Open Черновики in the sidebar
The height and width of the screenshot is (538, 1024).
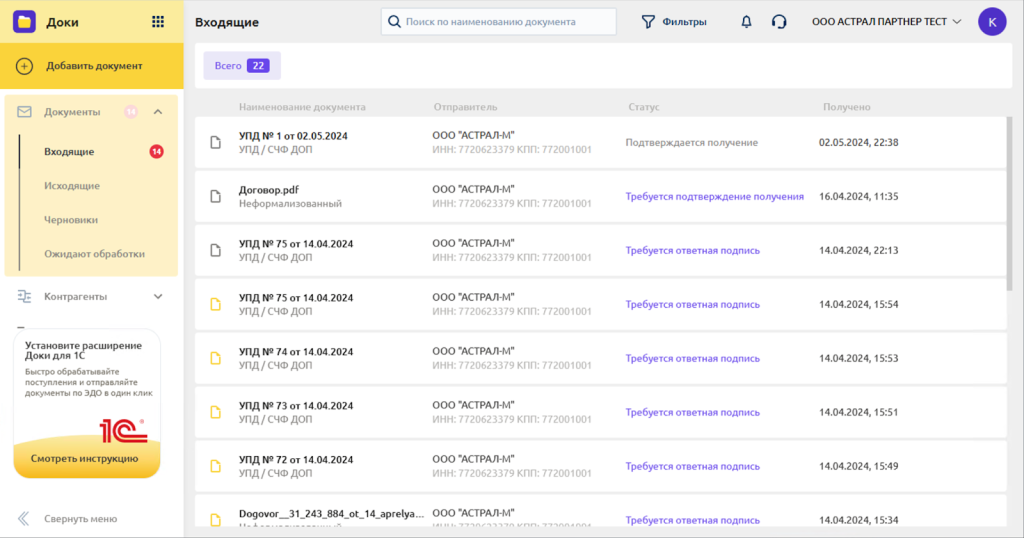point(70,220)
